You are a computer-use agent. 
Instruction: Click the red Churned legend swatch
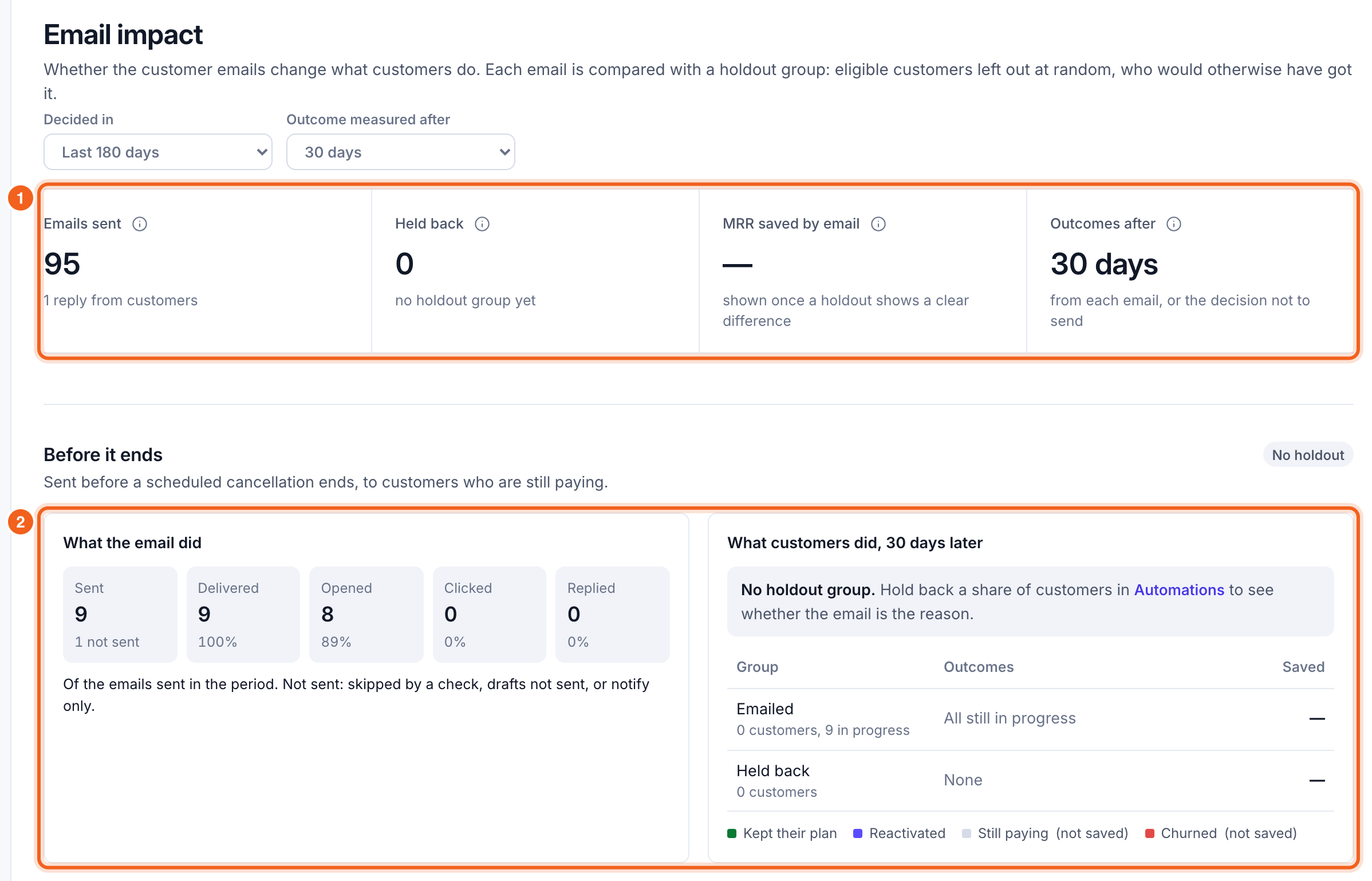[x=1150, y=833]
